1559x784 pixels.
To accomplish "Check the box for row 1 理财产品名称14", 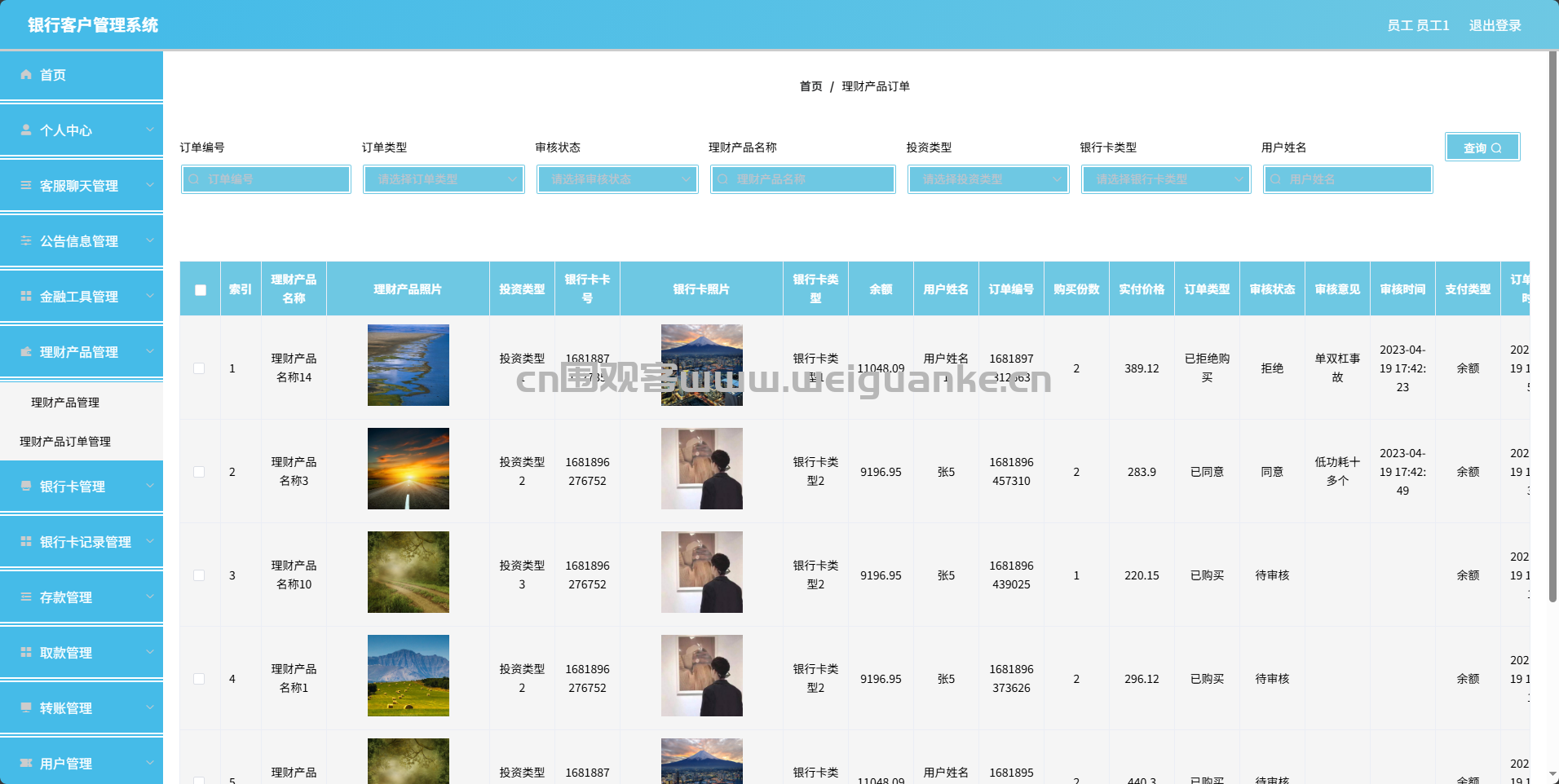I will tap(199, 368).
